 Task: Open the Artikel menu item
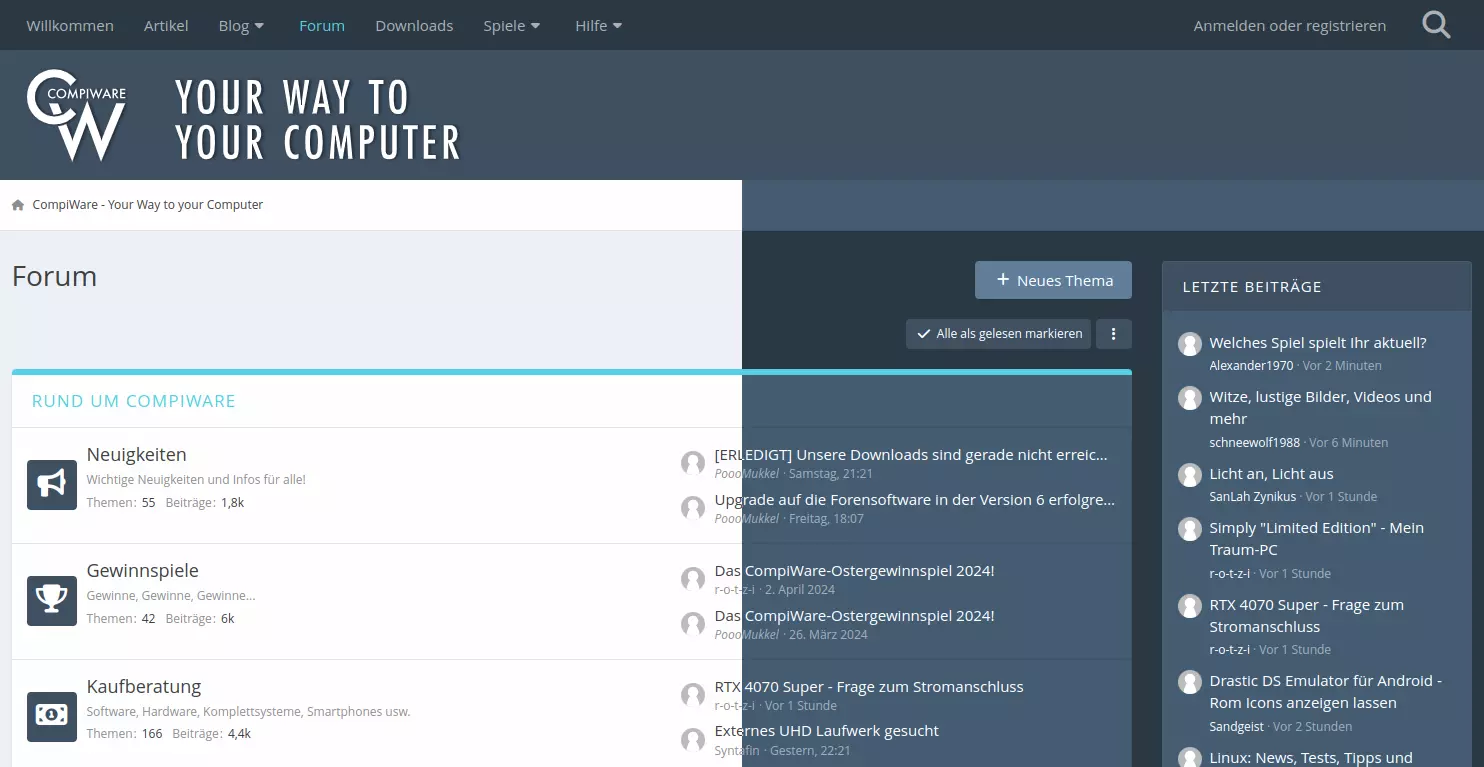pyautogui.click(x=166, y=25)
